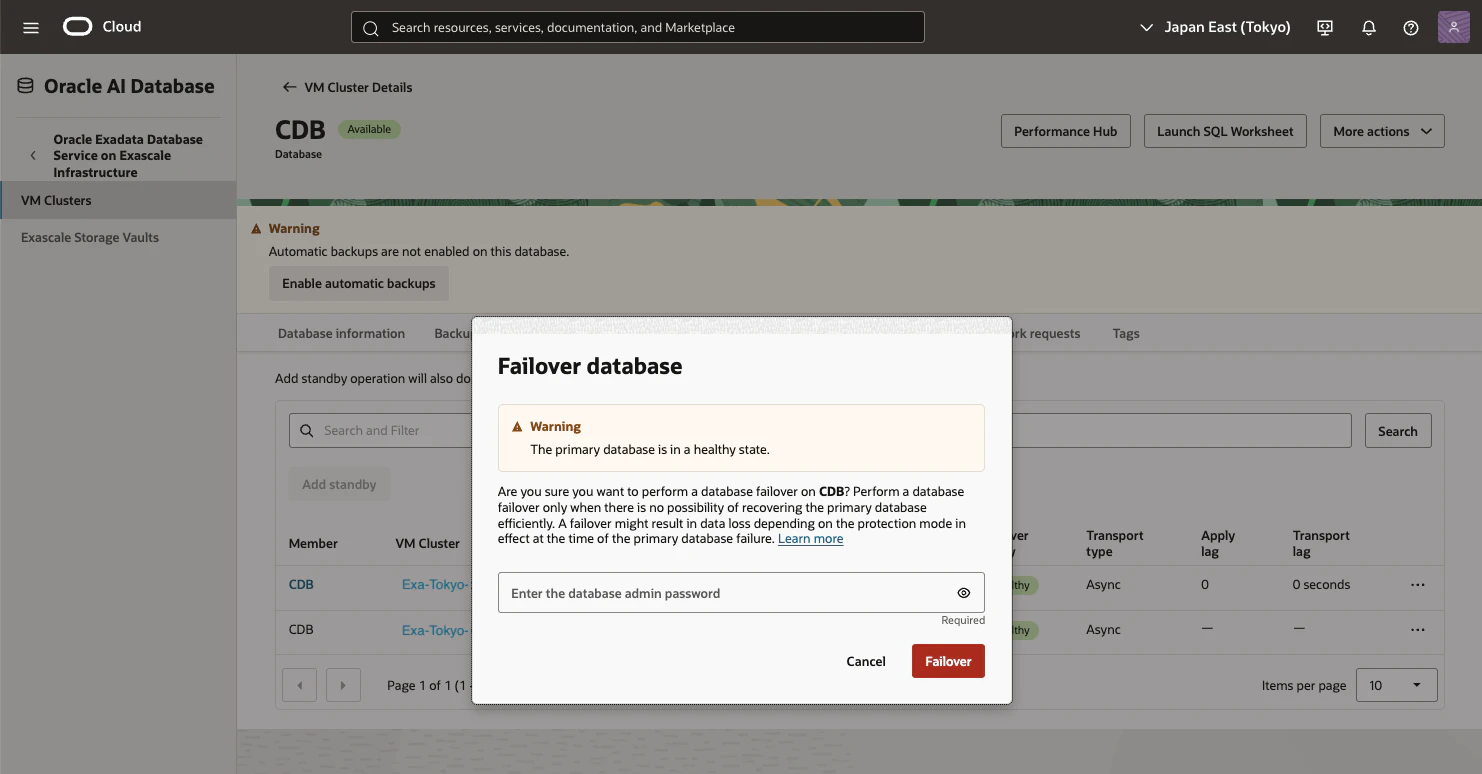Screen dimensions: 1482x774
Task: Open the user profile avatar
Action: tap(1453, 27)
